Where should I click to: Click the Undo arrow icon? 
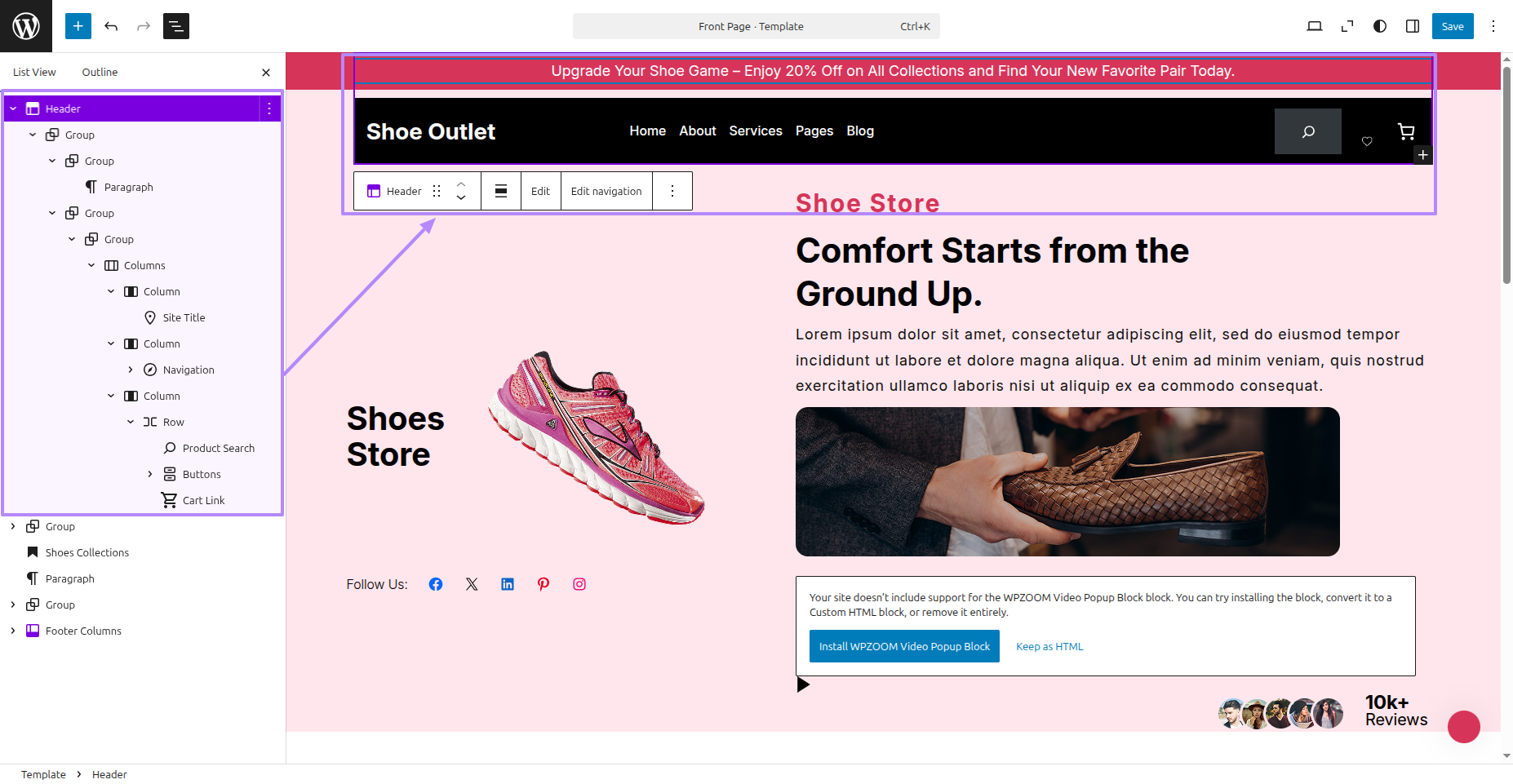111,26
